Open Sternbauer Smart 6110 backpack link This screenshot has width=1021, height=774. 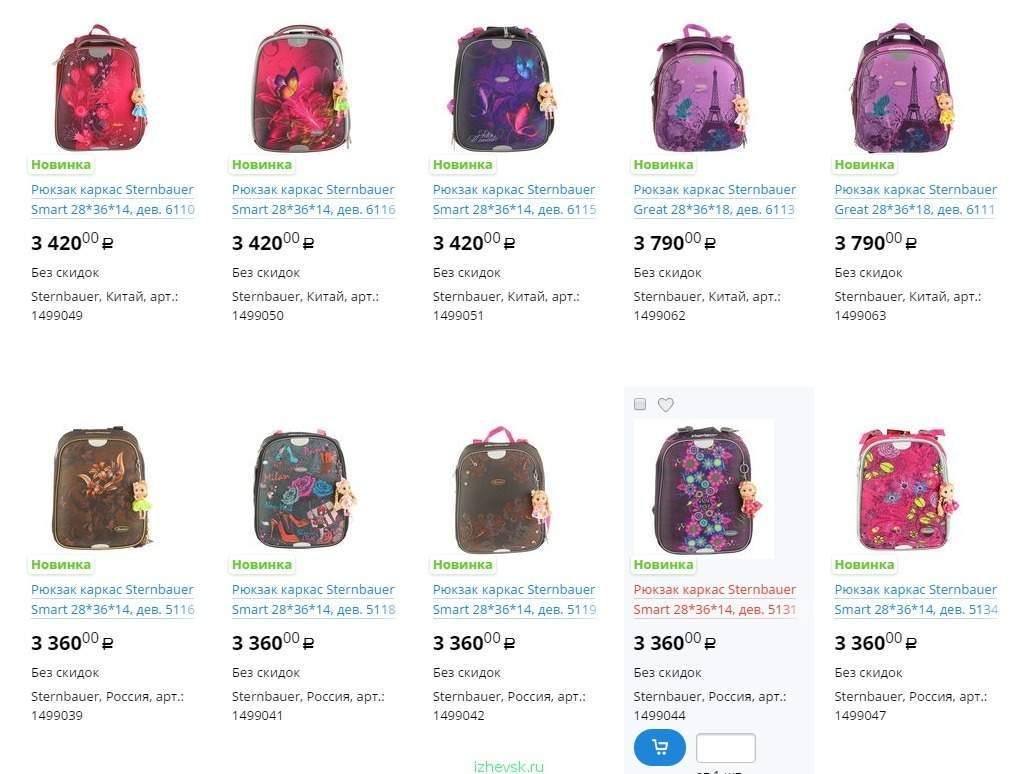[113, 199]
